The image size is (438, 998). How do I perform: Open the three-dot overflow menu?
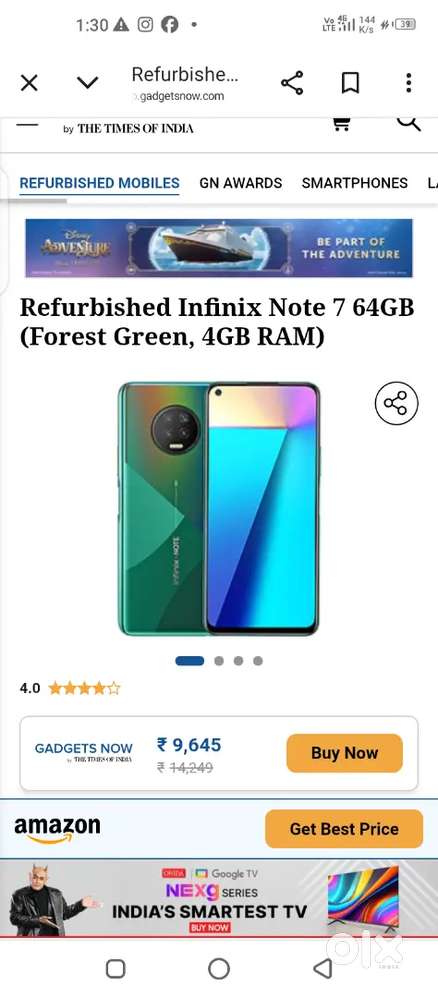(409, 83)
